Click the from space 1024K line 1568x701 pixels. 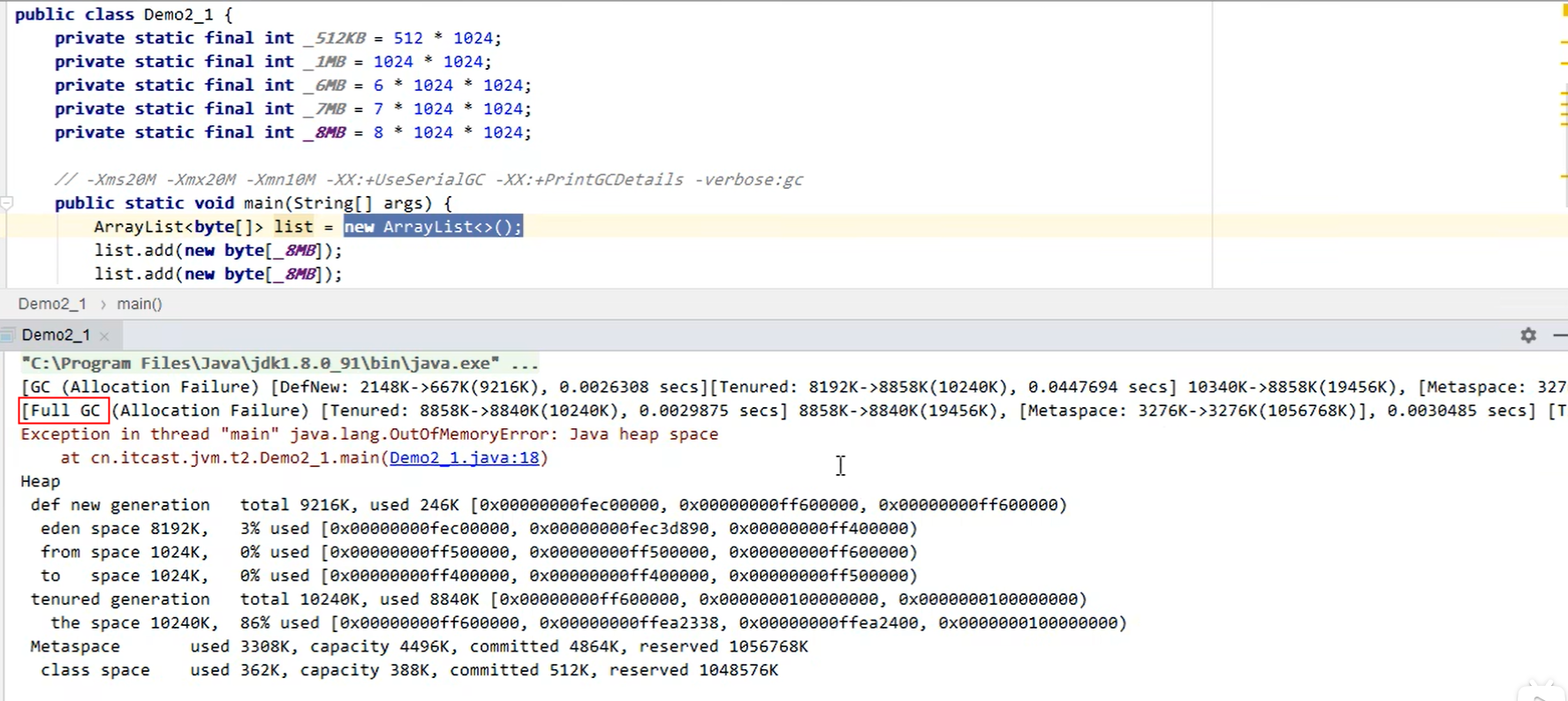coord(479,552)
